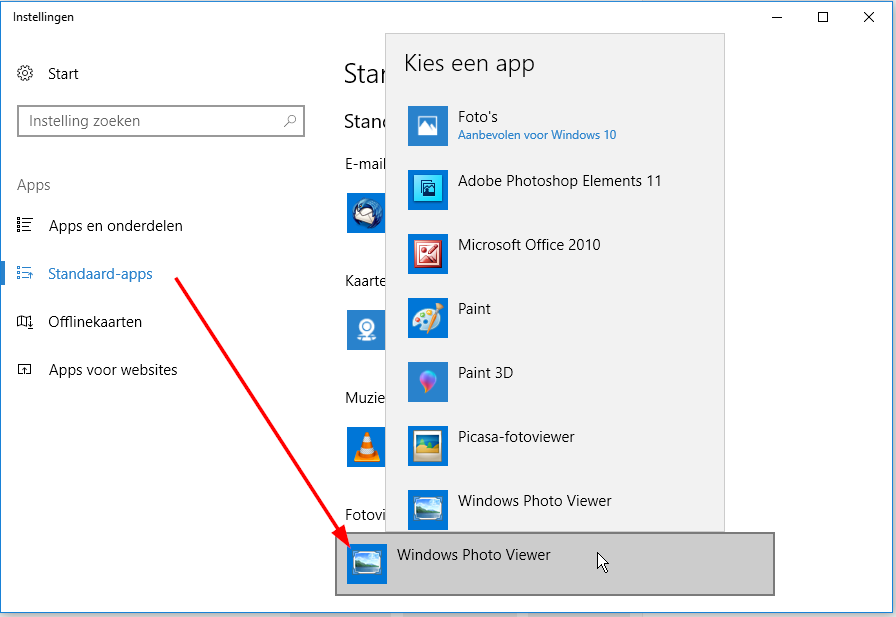Select Microsoft Office 2010 entry
This screenshot has width=896, height=617.
pos(555,254)
